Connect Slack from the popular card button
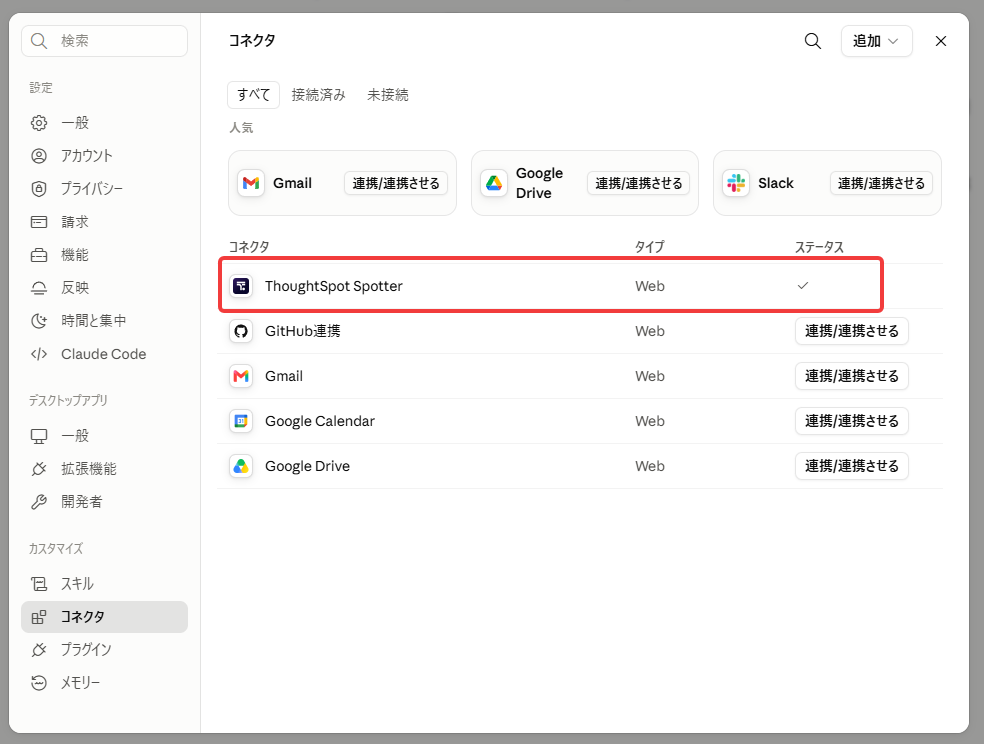 pyautogui.click(x=881, y=183)
